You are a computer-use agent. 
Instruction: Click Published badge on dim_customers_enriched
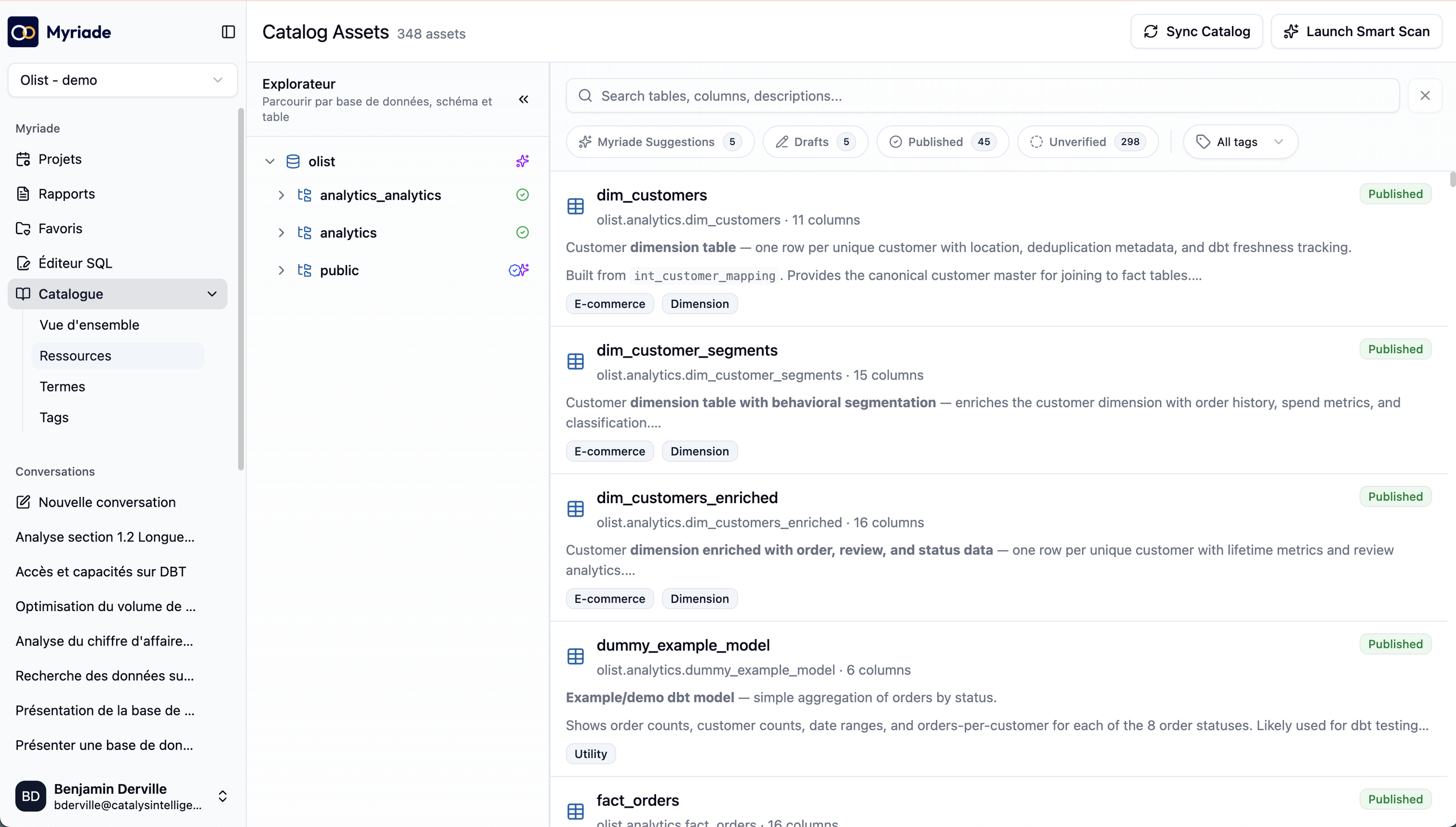point(1395,497)
